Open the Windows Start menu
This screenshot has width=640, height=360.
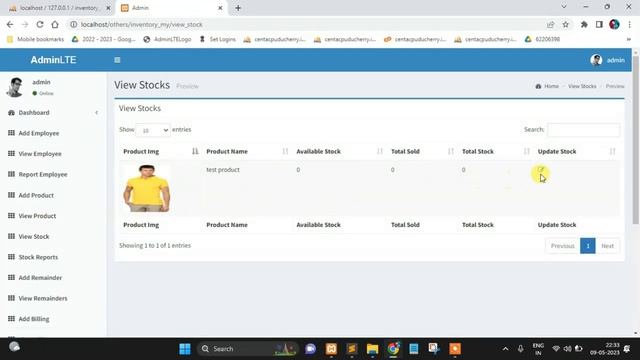point(185,349)
